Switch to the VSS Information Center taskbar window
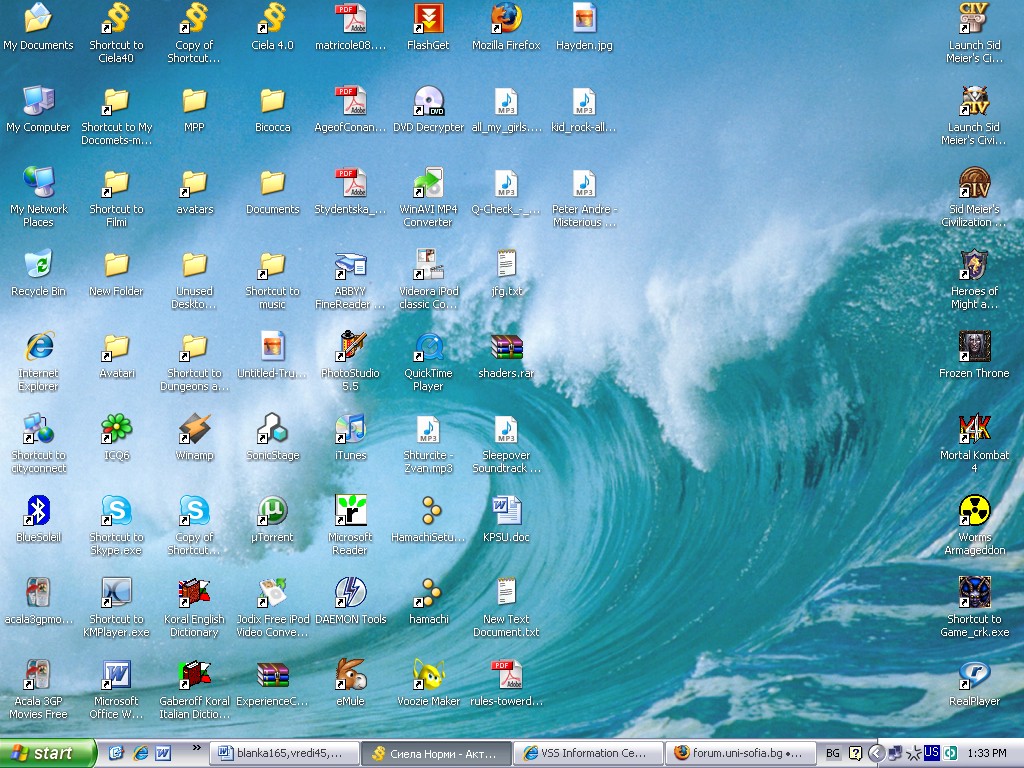Screen dimensions: 1024x768 click(x=587, y=753)
